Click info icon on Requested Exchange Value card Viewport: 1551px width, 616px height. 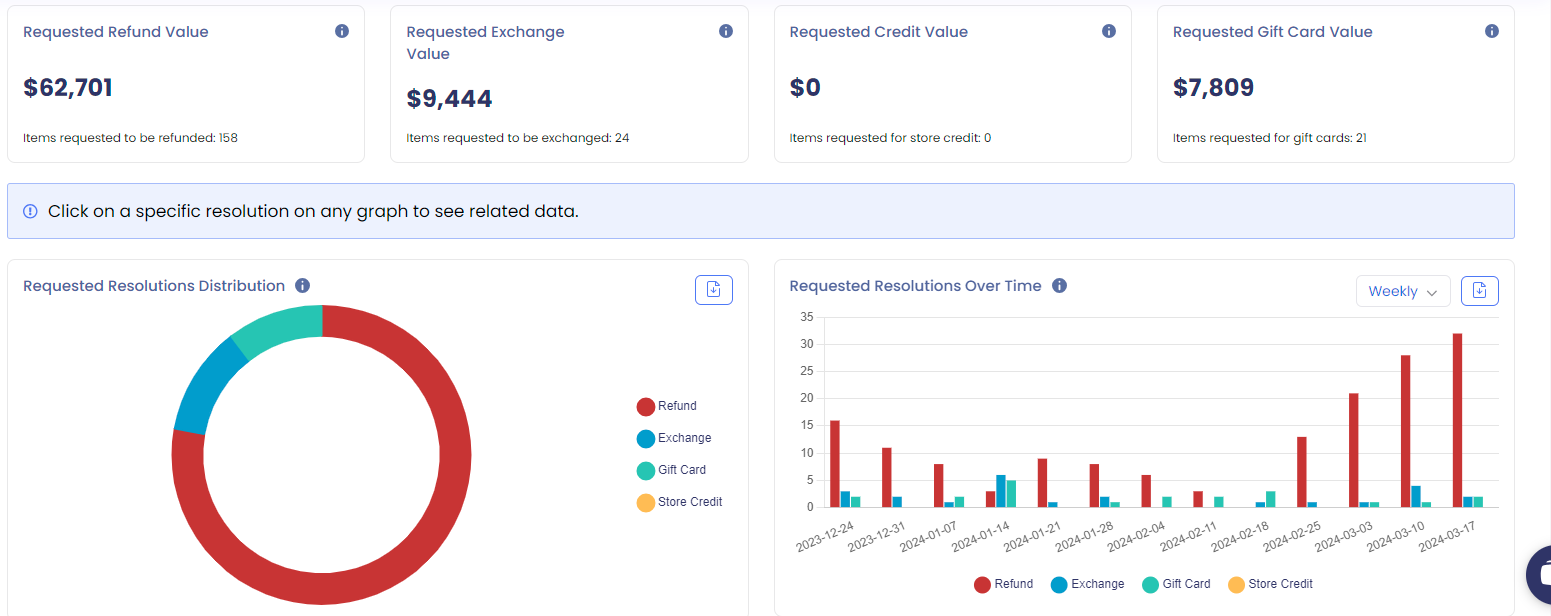pyautogui.click(x=725, y=31)
